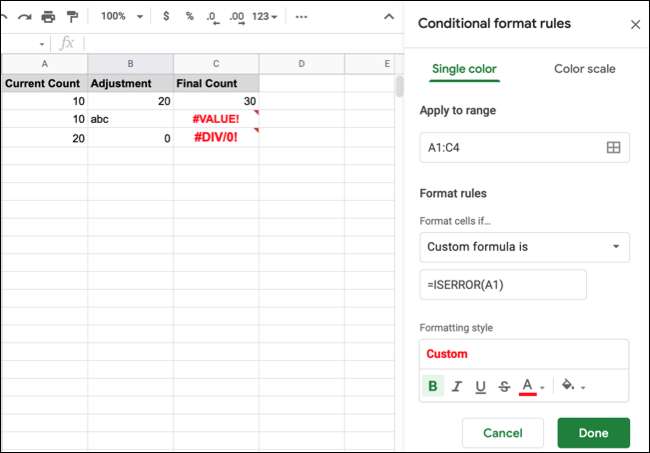Toggle bold in formatting style
The image size is (650, 453).
(433, 386)
